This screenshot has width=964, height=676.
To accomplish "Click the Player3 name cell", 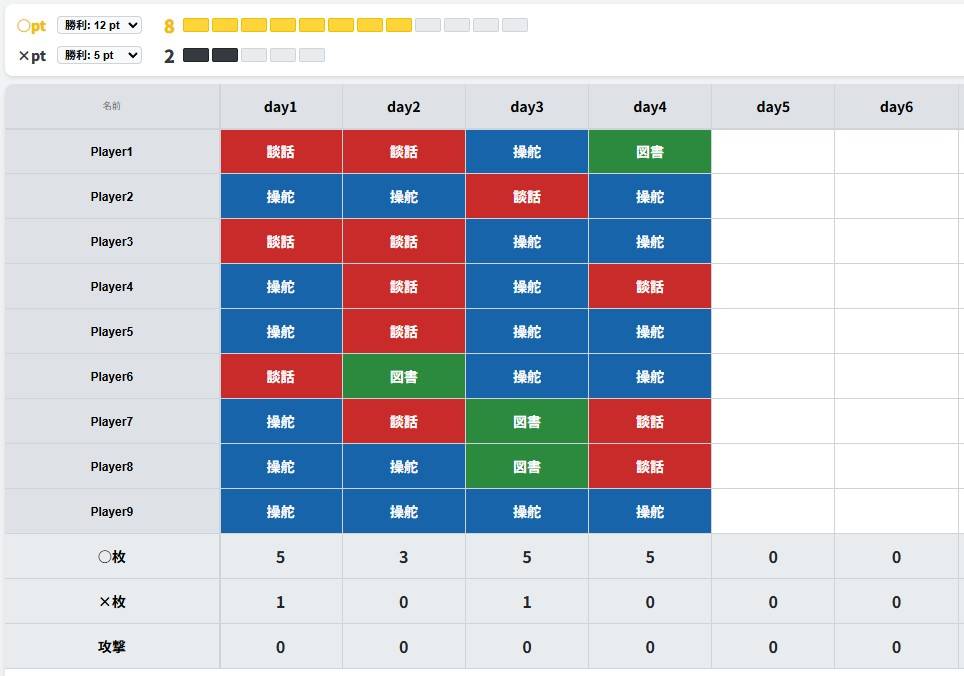I will coord(112,242).
